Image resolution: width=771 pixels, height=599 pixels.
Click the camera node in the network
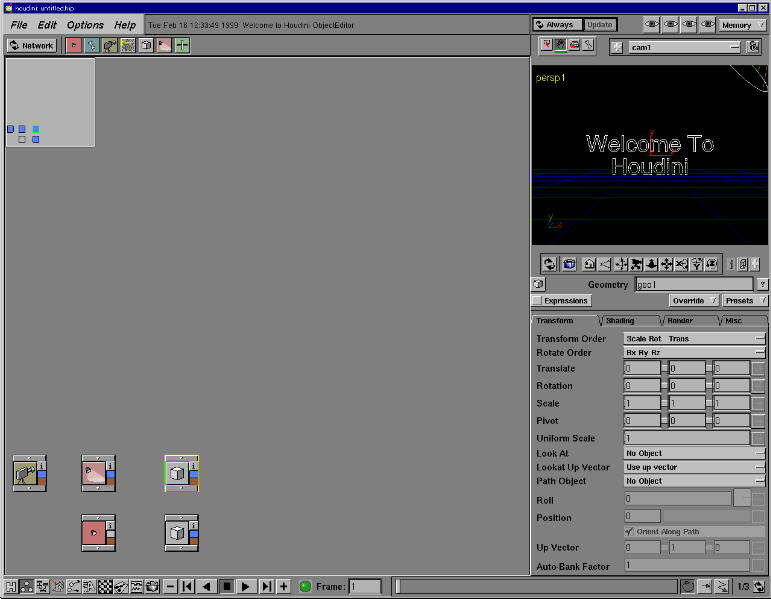(30, 473)
